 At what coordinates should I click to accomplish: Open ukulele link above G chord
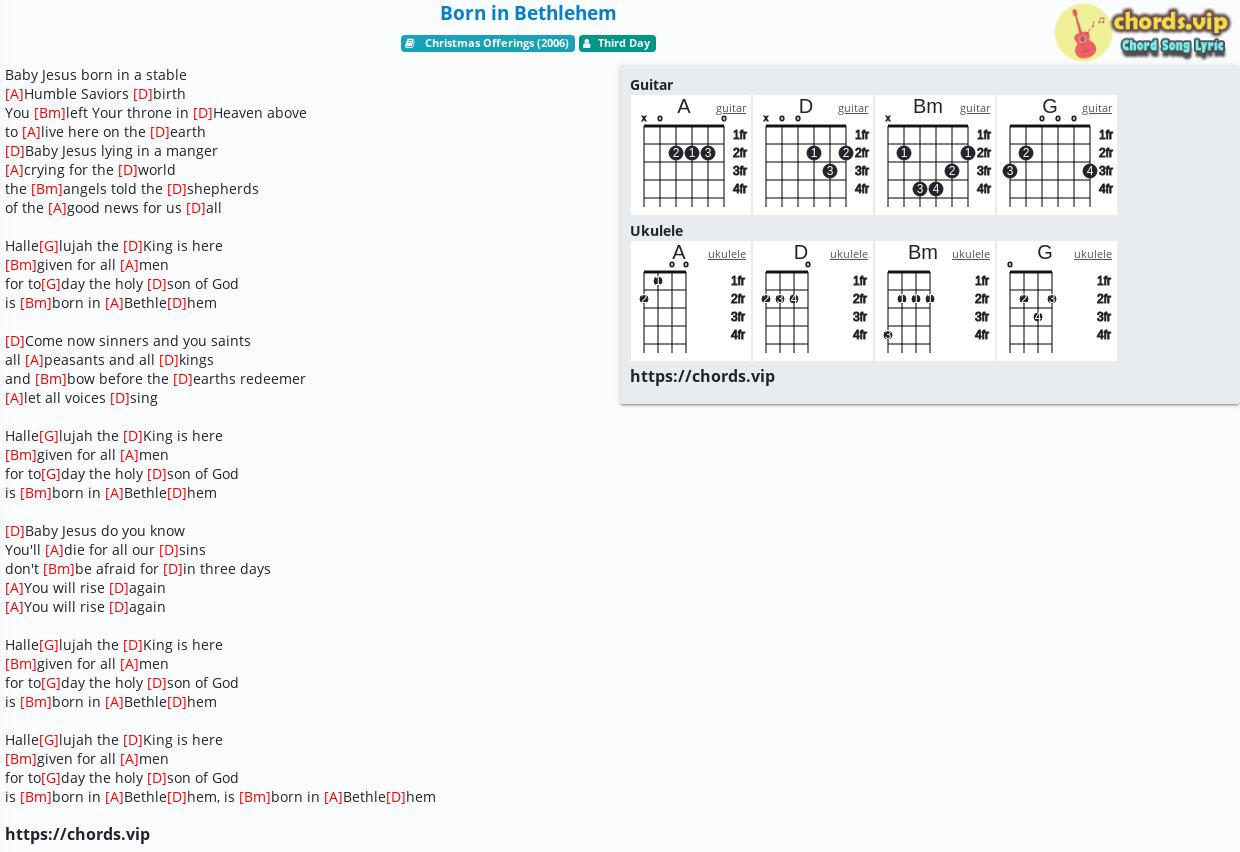(x=1093, y=254)
